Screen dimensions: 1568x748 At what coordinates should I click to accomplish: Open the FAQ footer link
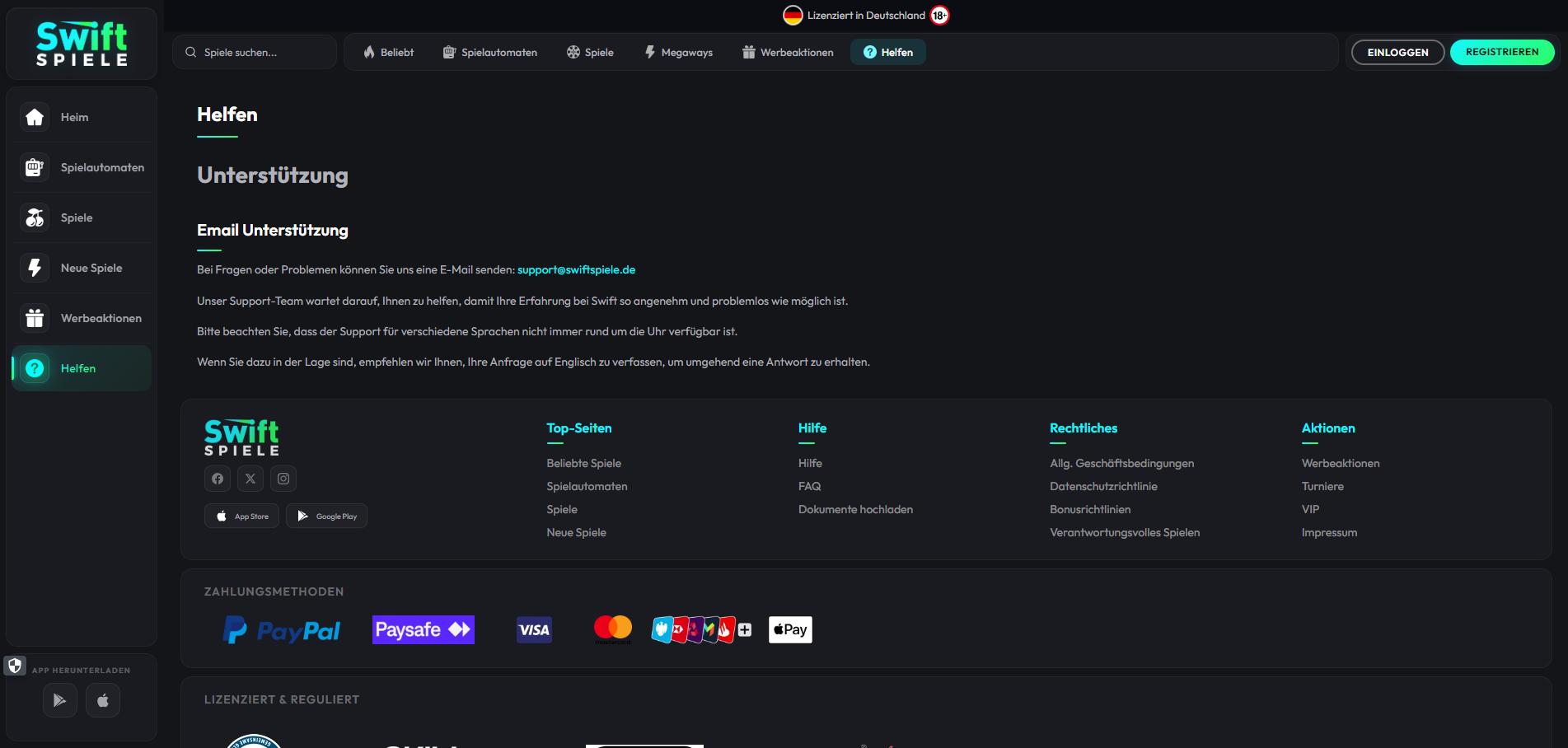pyautogui.click(x=809, y=486)
